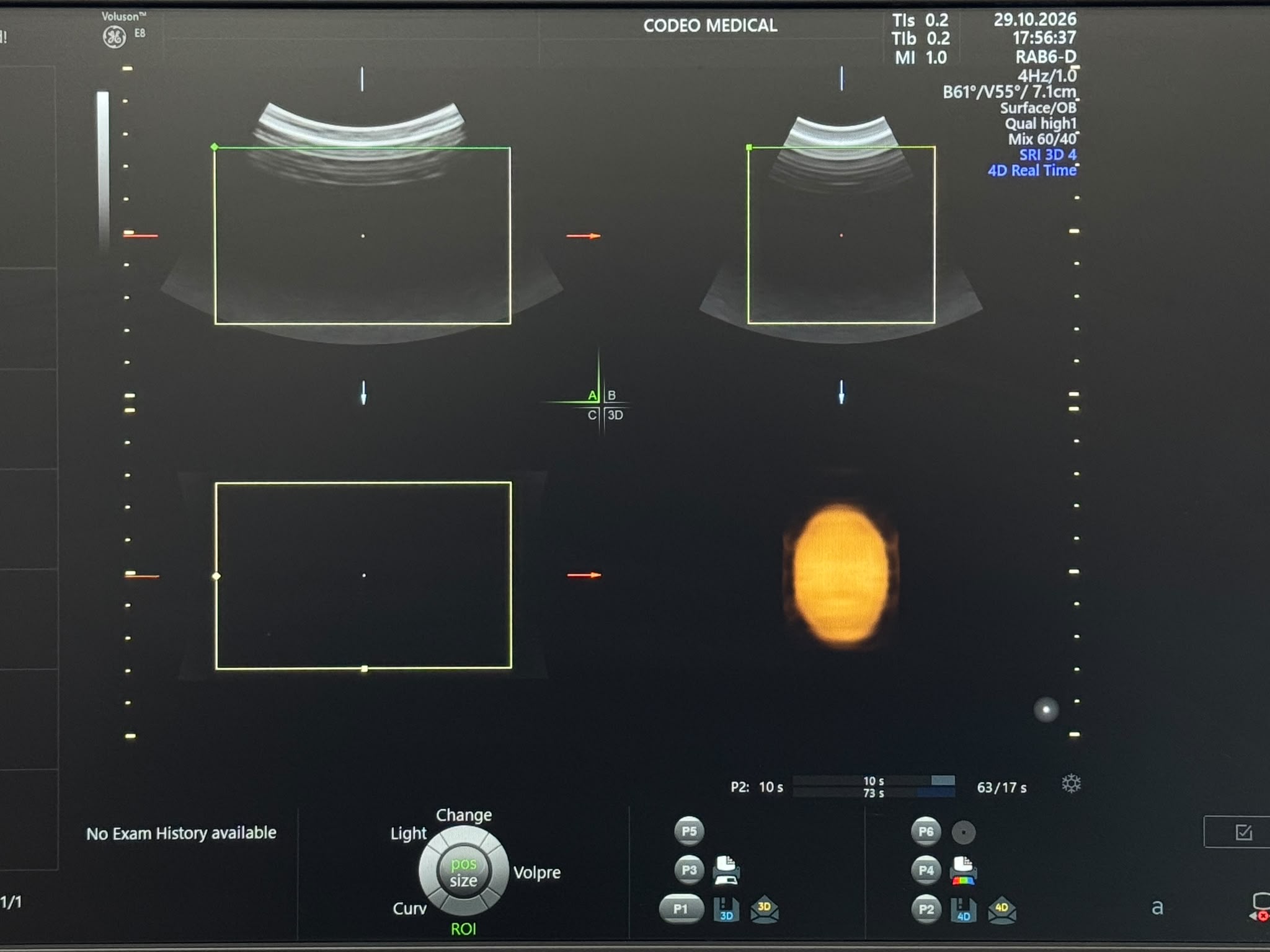The width and height of the screenshot is (1270, 952).
Task: Select the Curv trackball function
Action: 409,909
